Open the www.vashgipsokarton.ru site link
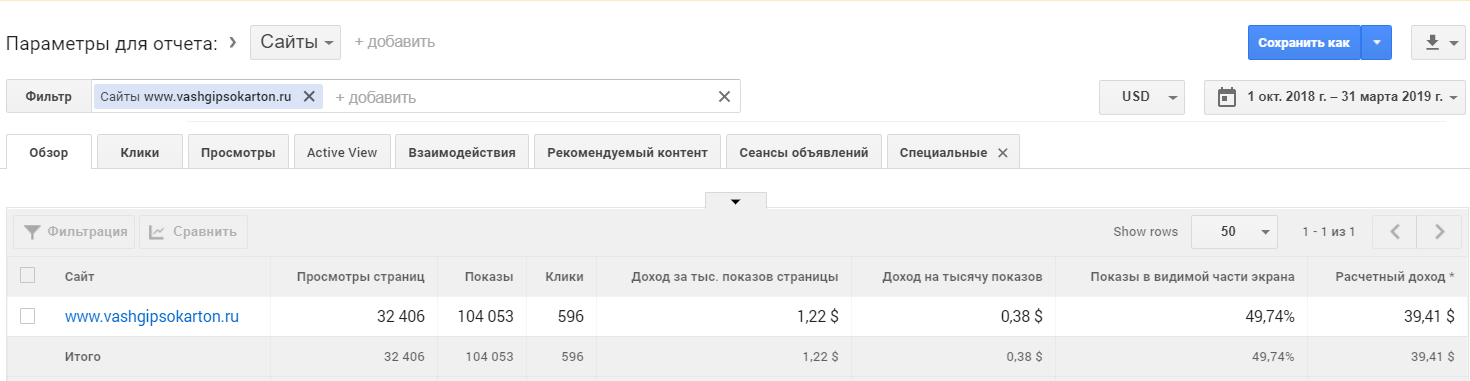Screen dimensions: 1470x381 coord(152,317)
